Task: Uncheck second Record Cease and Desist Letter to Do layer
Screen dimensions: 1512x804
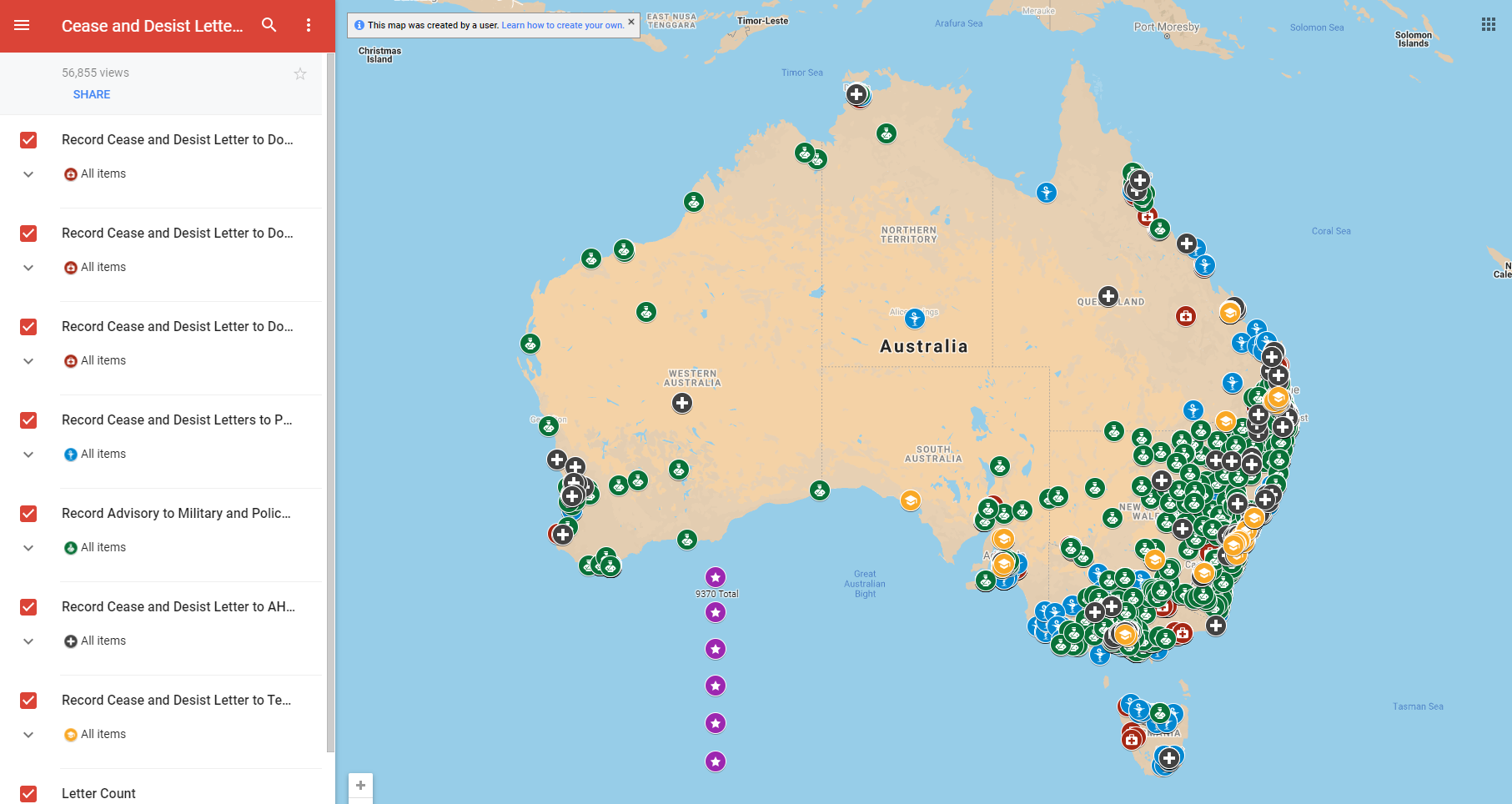Action: pyautogui.click(x=28, y=234)
